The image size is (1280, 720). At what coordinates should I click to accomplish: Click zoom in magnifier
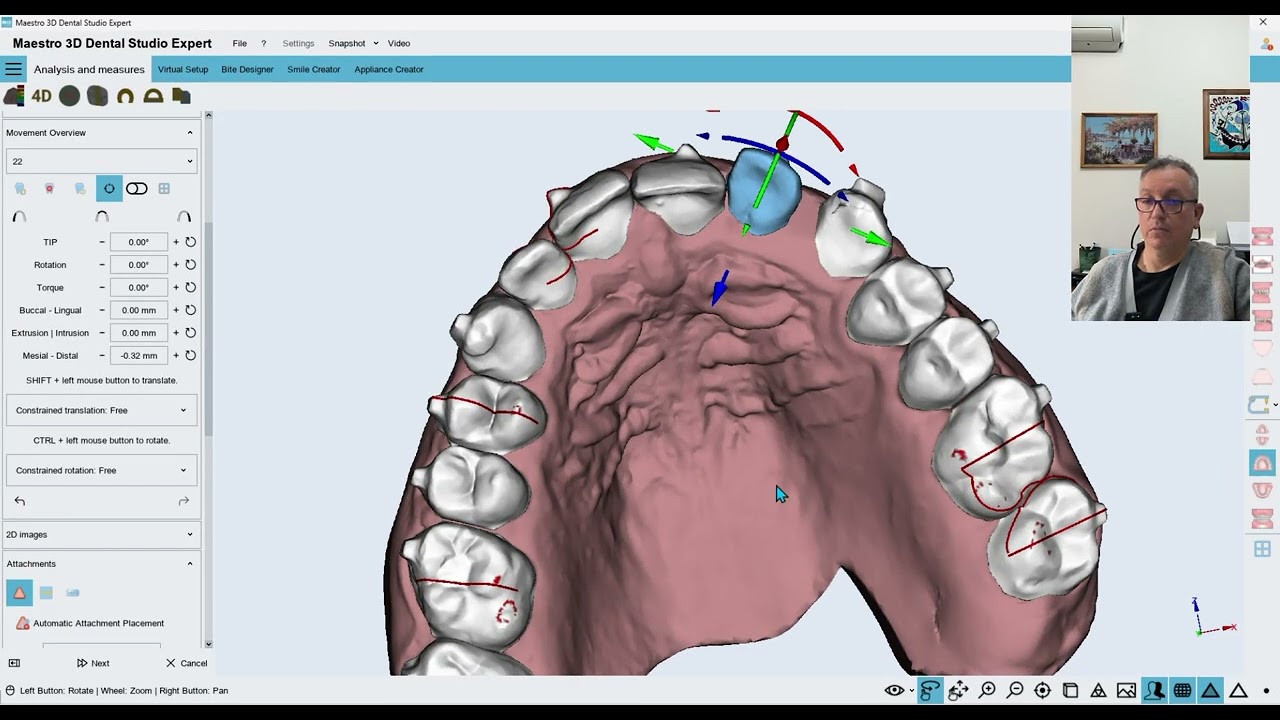point(987,690)
